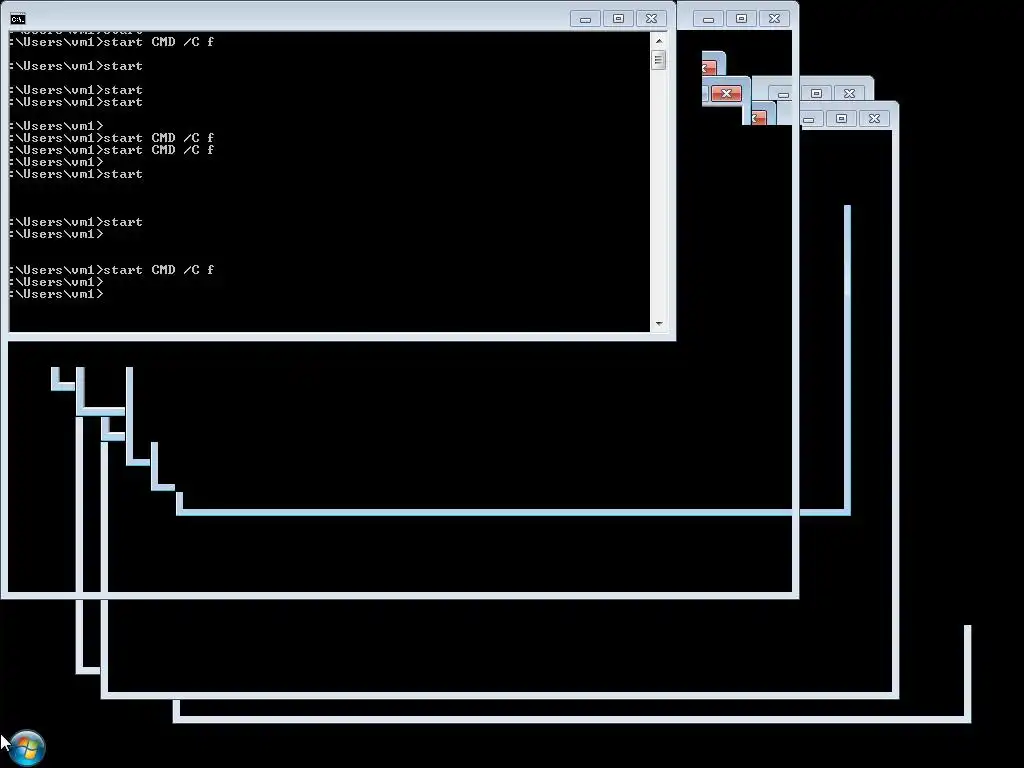
Task: Minimize the large window directly behind the front one
Action: pos(708,19)
